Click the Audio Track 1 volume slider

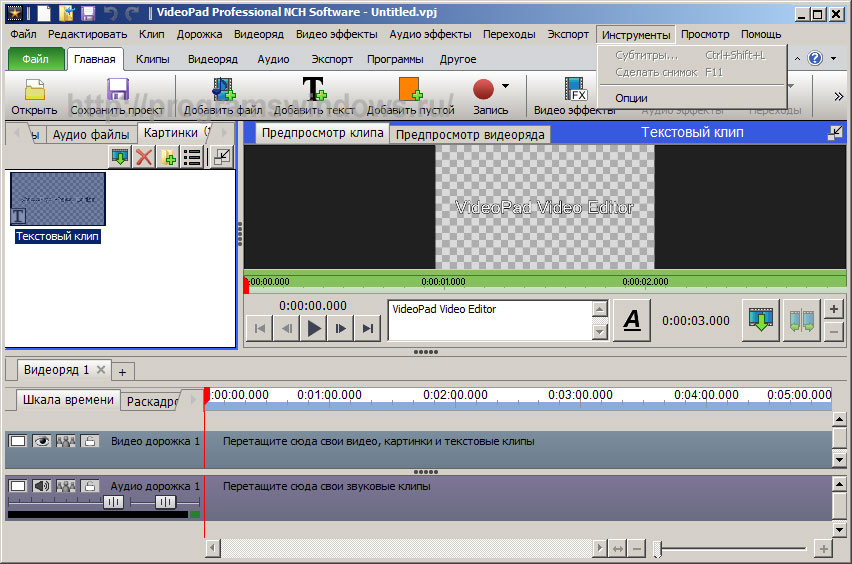(x=113, y=502)
